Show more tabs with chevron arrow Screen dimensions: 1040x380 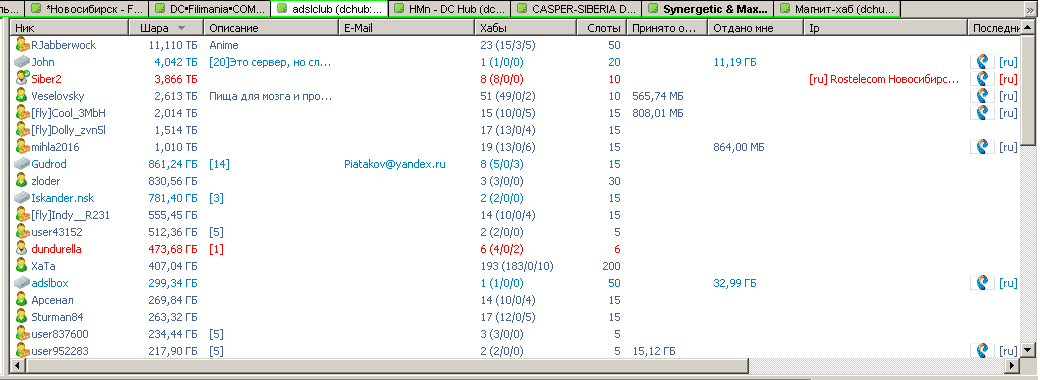pos(1029,9)
